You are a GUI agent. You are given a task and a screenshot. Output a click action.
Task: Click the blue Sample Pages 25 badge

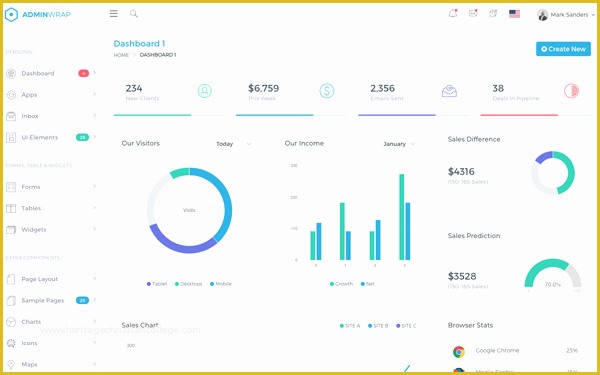click(x=82, y=300)
